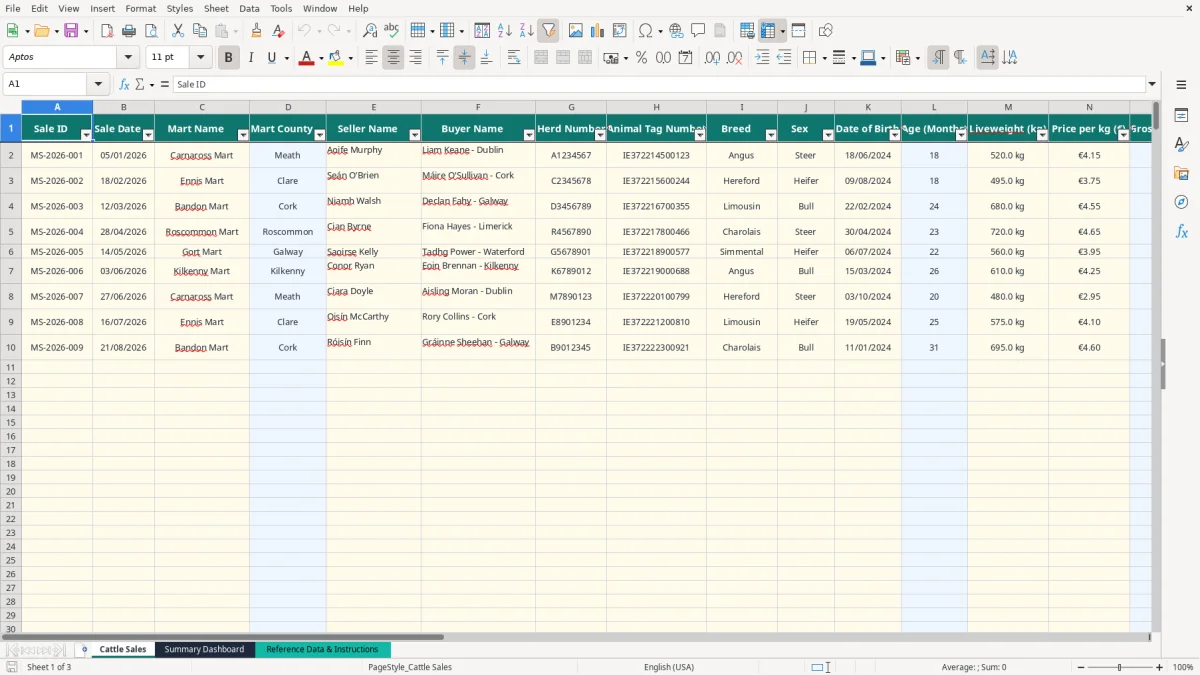Click Sort Descending icon
The image size is (1200, 675).
click(527, 31)
